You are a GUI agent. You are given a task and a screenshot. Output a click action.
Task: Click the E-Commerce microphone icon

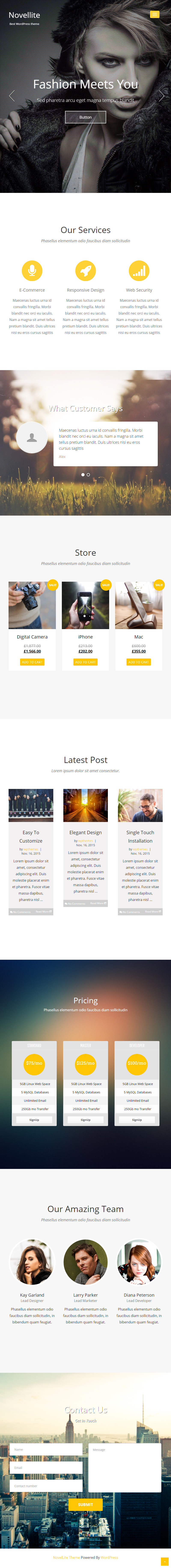point(32,270)
